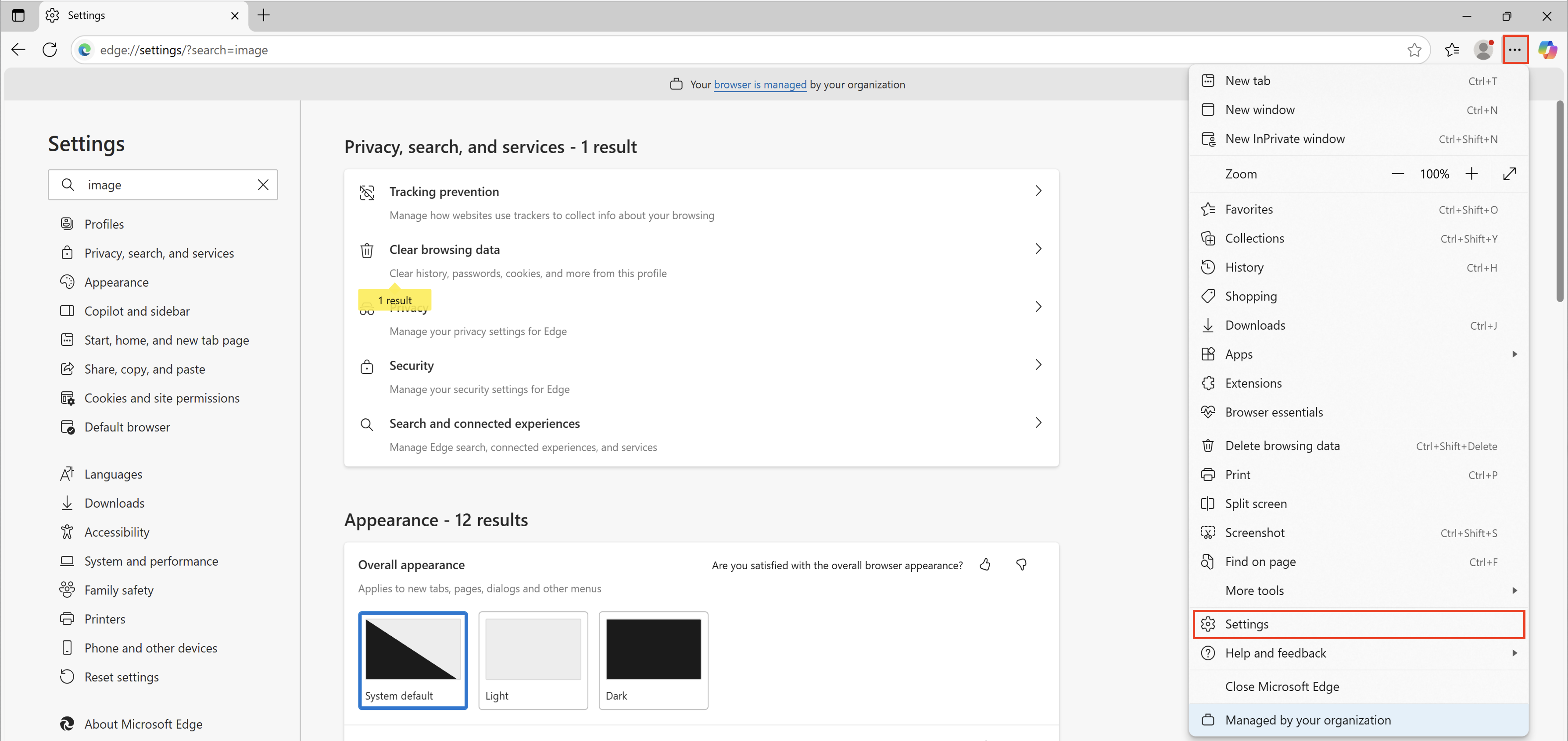This screenshot has height=741, width=1568.
Task: Expand Clear browsing data chevron
Action: (1038, 249)
